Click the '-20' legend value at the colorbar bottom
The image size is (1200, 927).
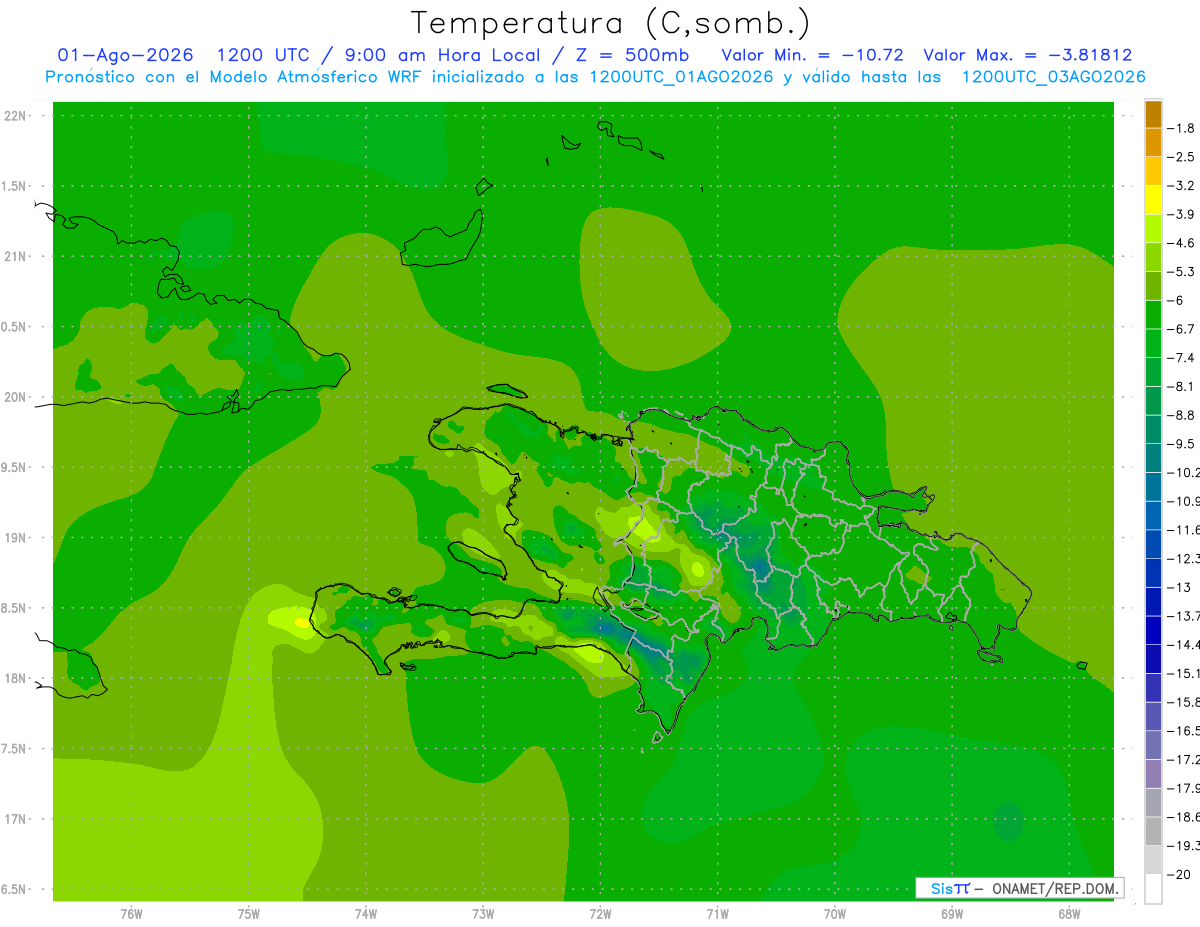tap(1178, 874)
